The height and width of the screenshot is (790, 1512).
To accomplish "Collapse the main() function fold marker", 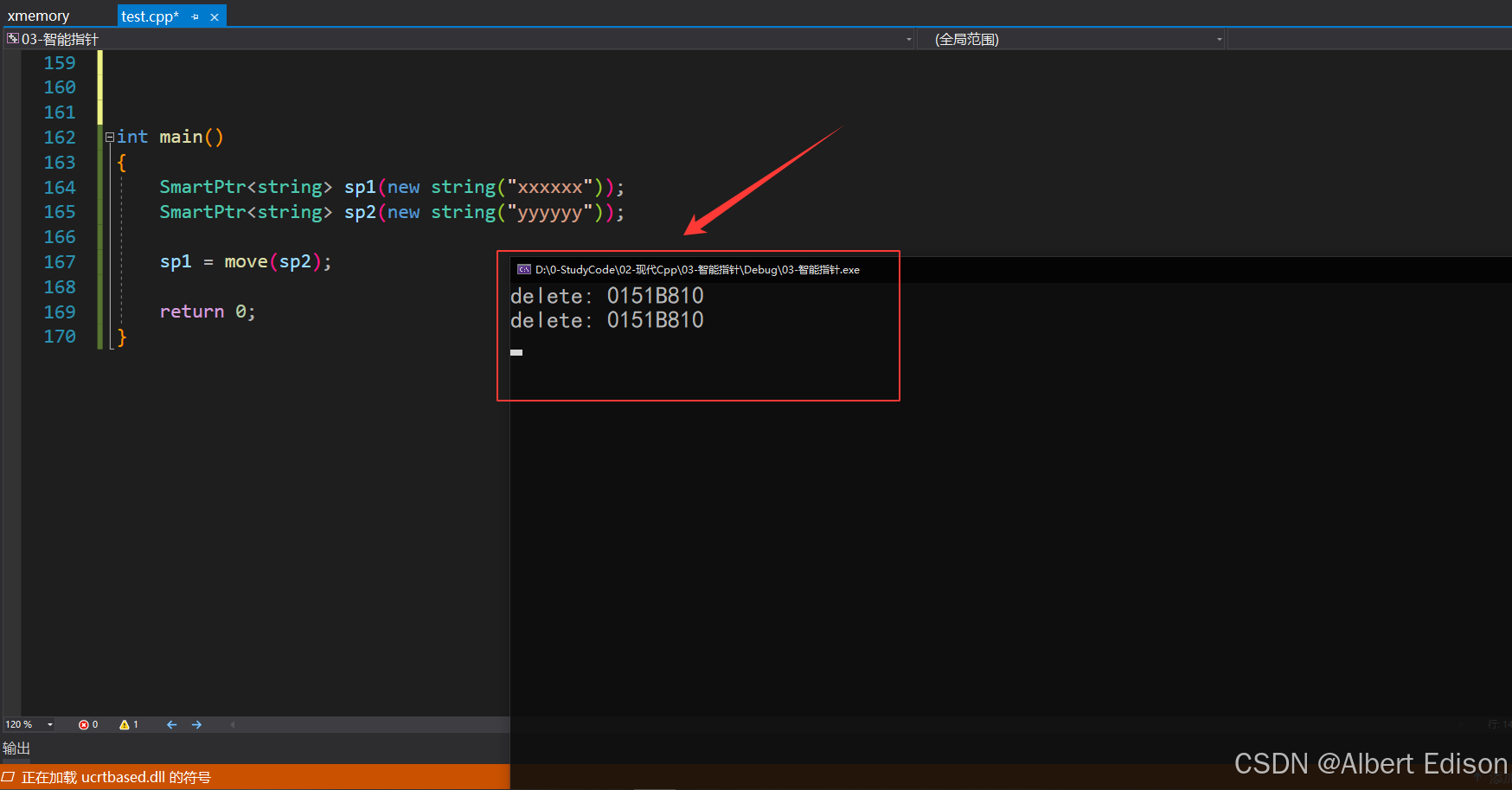I will point(110,137).
